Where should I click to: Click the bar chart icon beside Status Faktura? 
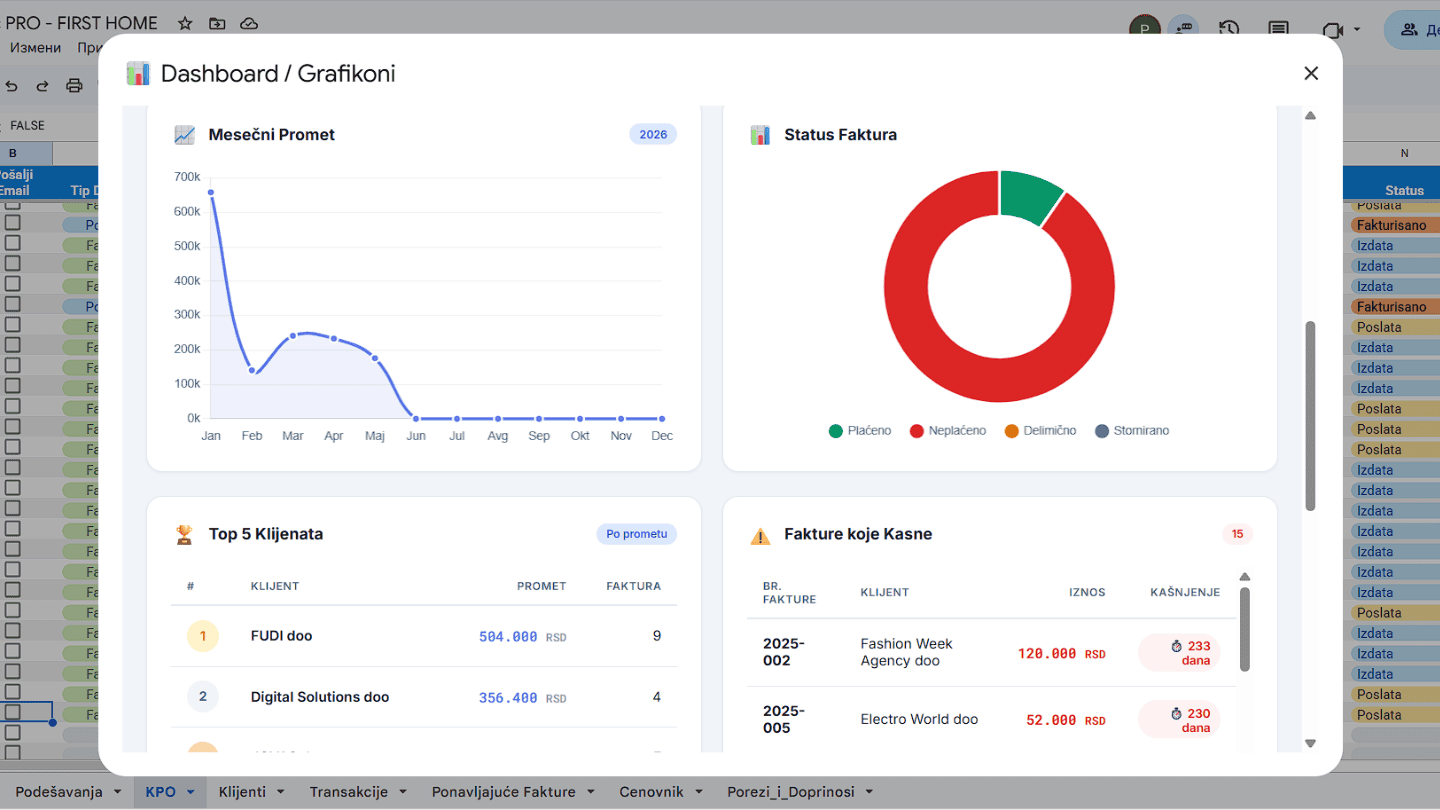[760, 135]
